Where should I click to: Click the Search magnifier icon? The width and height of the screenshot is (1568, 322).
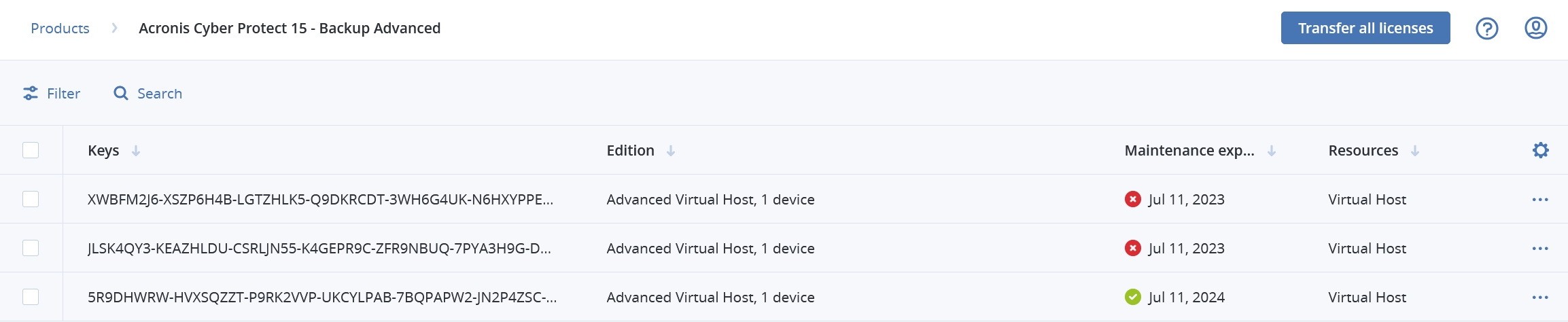(121, 94)
